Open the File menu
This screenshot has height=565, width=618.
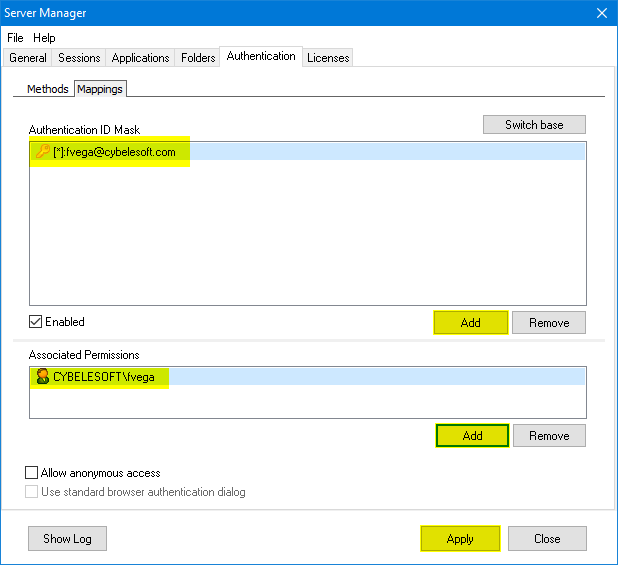[15, 38]
